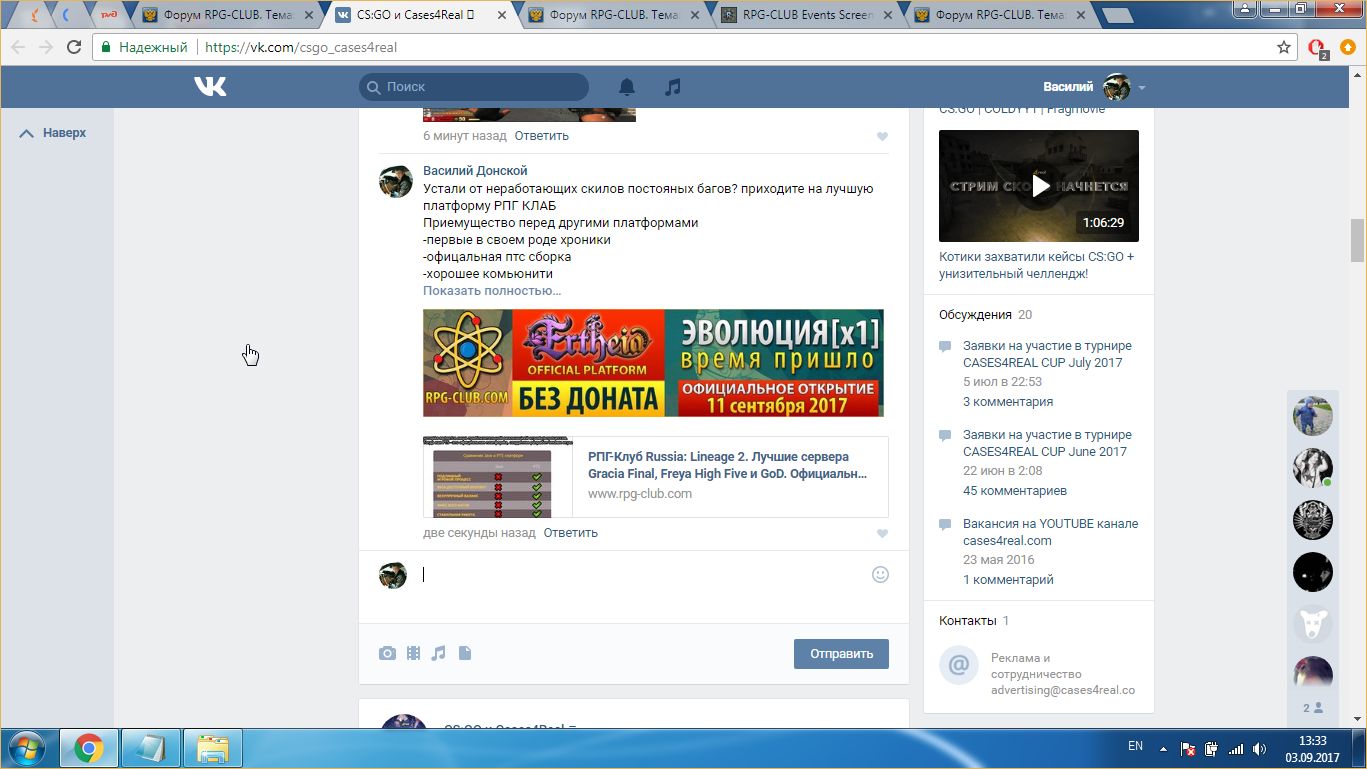Like Василий Донской's comment from two seconds ago
The image size is (1367, 769).
(x=882, y=534)
